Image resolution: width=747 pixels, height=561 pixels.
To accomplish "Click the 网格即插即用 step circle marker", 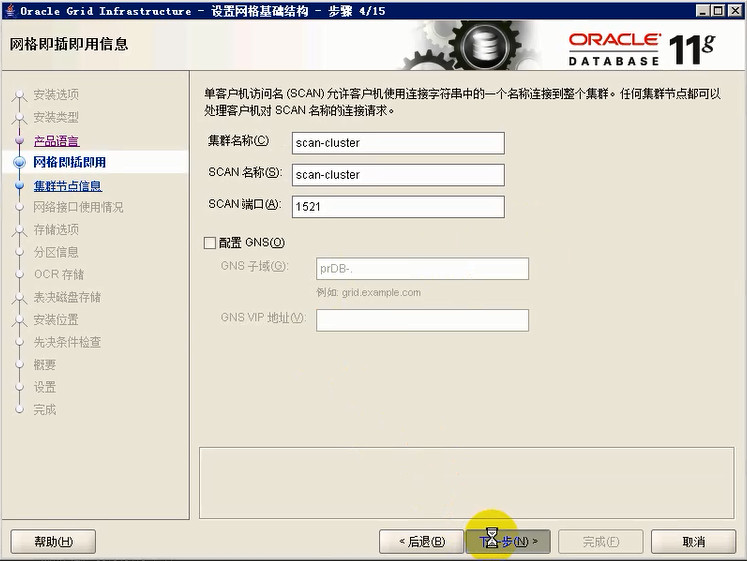I will point(20,162).
